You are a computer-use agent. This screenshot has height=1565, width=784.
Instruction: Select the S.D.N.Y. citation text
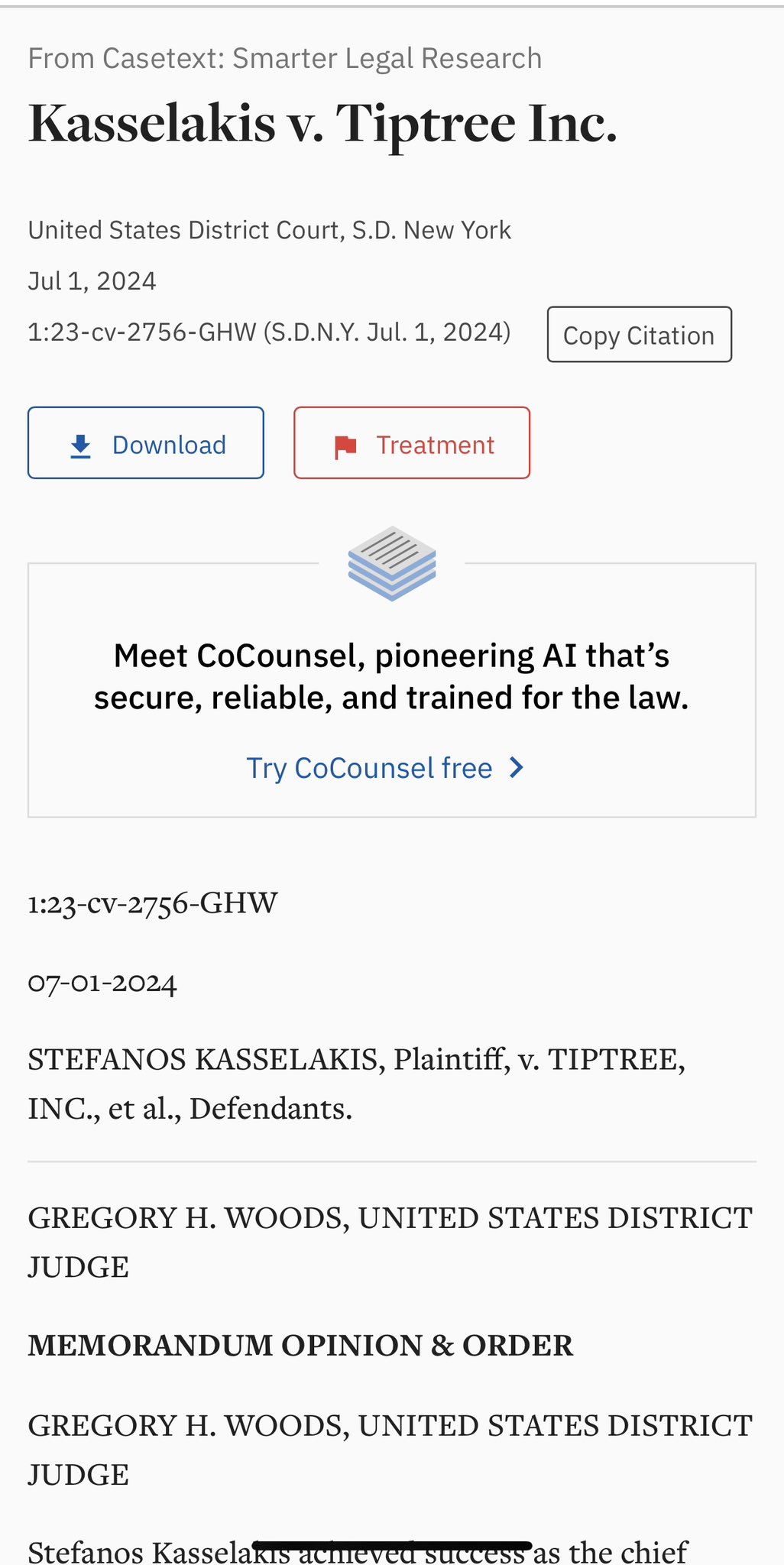coord(269,332)
